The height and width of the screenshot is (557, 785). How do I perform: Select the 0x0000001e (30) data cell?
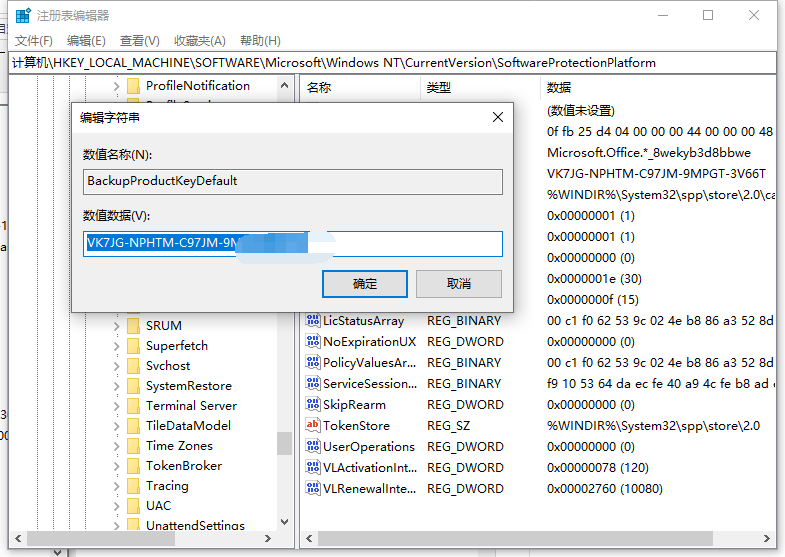594,278
